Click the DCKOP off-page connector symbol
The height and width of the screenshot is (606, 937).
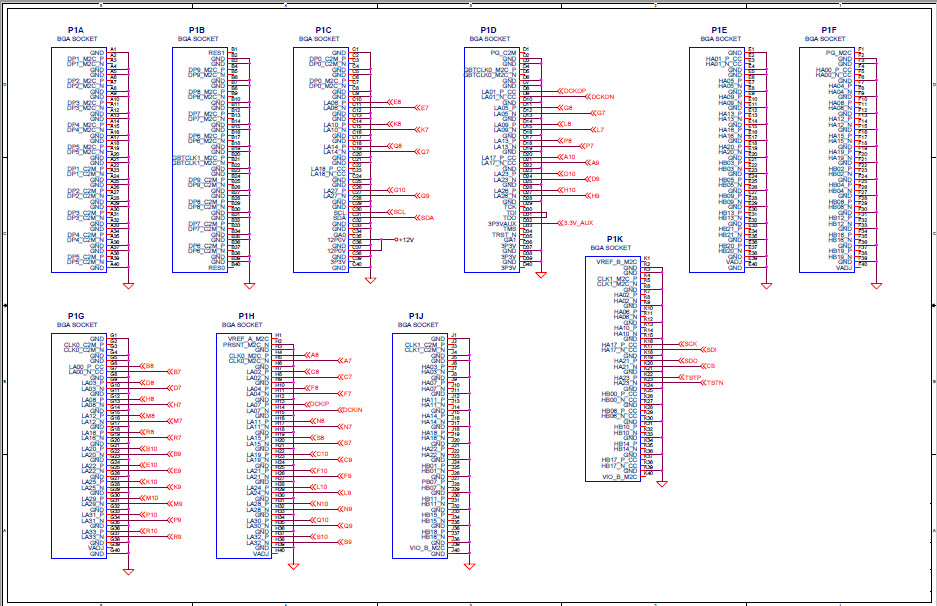tap(570, 91)
